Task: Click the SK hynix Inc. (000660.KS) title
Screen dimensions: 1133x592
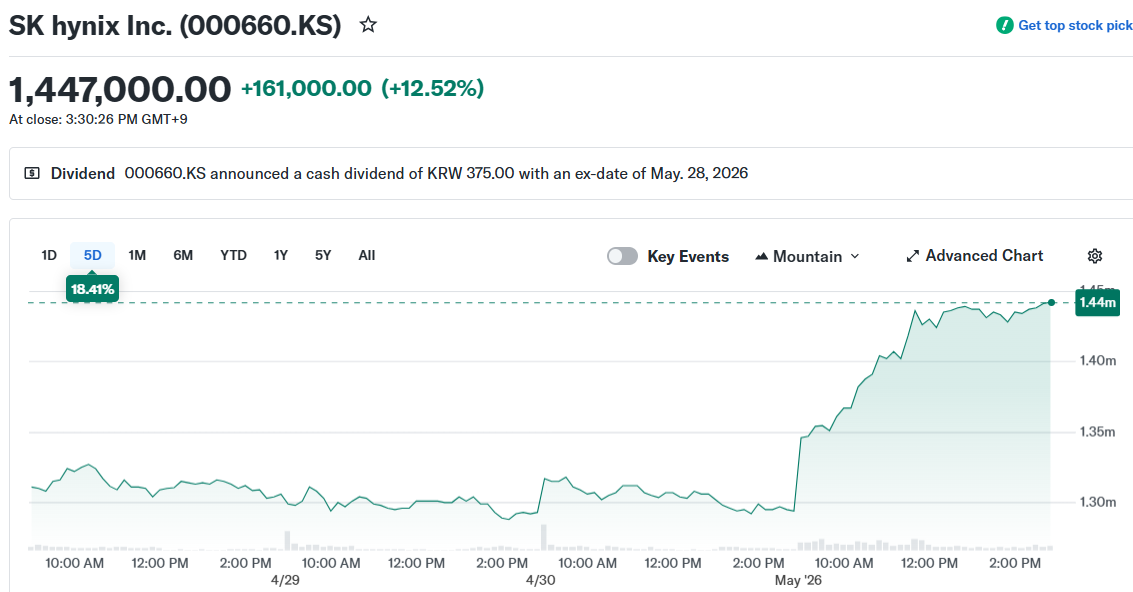Action: pyautogui.click(x=175, y=25)
